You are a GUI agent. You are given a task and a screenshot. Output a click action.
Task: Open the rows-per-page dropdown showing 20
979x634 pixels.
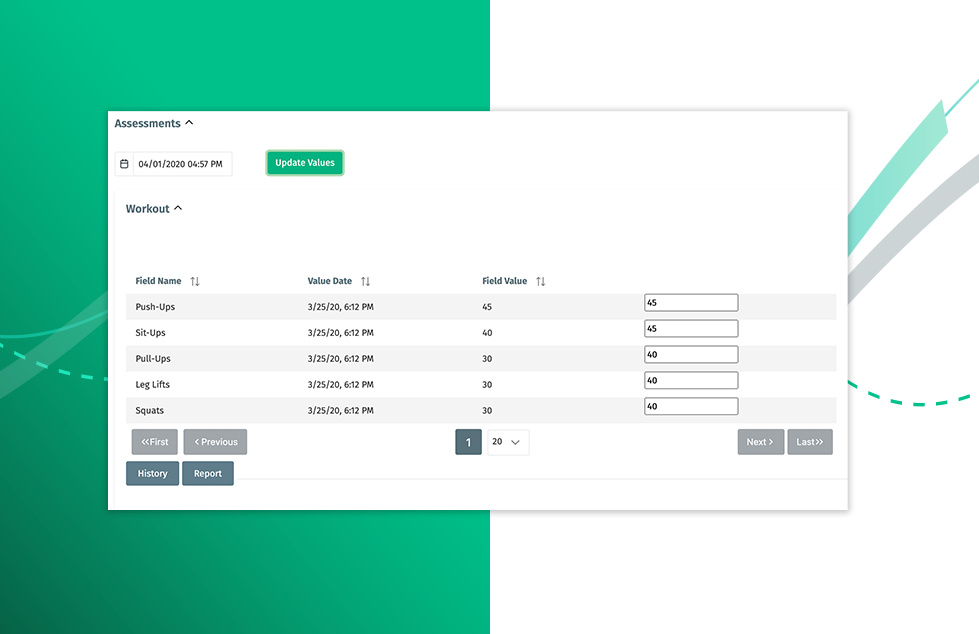[508, 442]
